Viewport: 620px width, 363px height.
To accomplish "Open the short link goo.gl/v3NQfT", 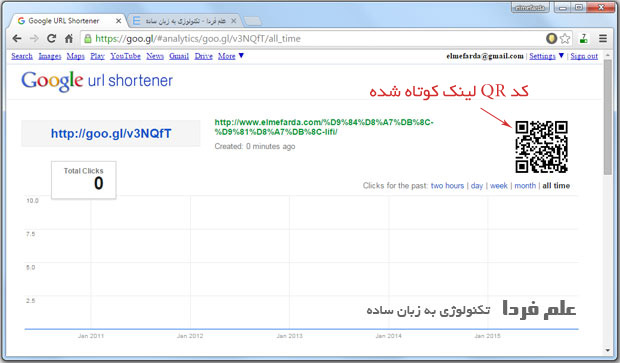I will click(111, 134).
